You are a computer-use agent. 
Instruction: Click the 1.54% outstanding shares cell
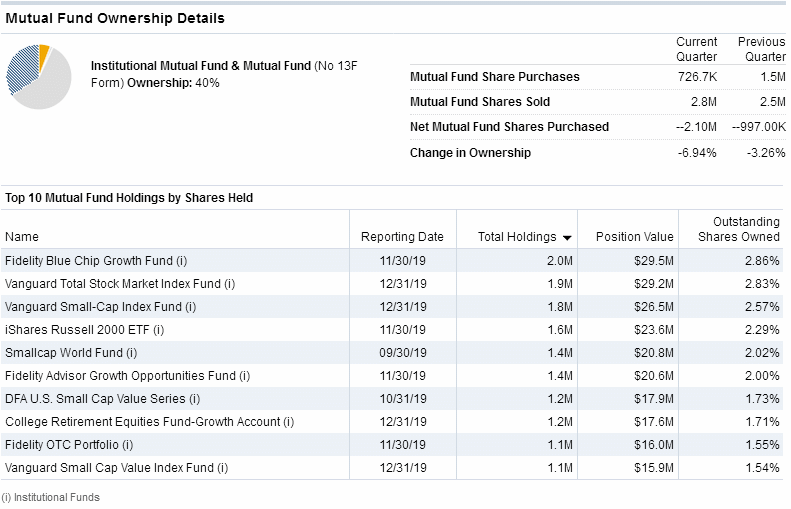[762, 468]
